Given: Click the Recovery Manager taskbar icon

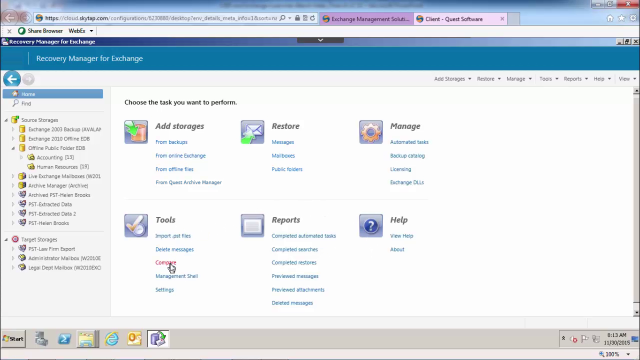Looking at the screenshot, I should click(158, 339).
